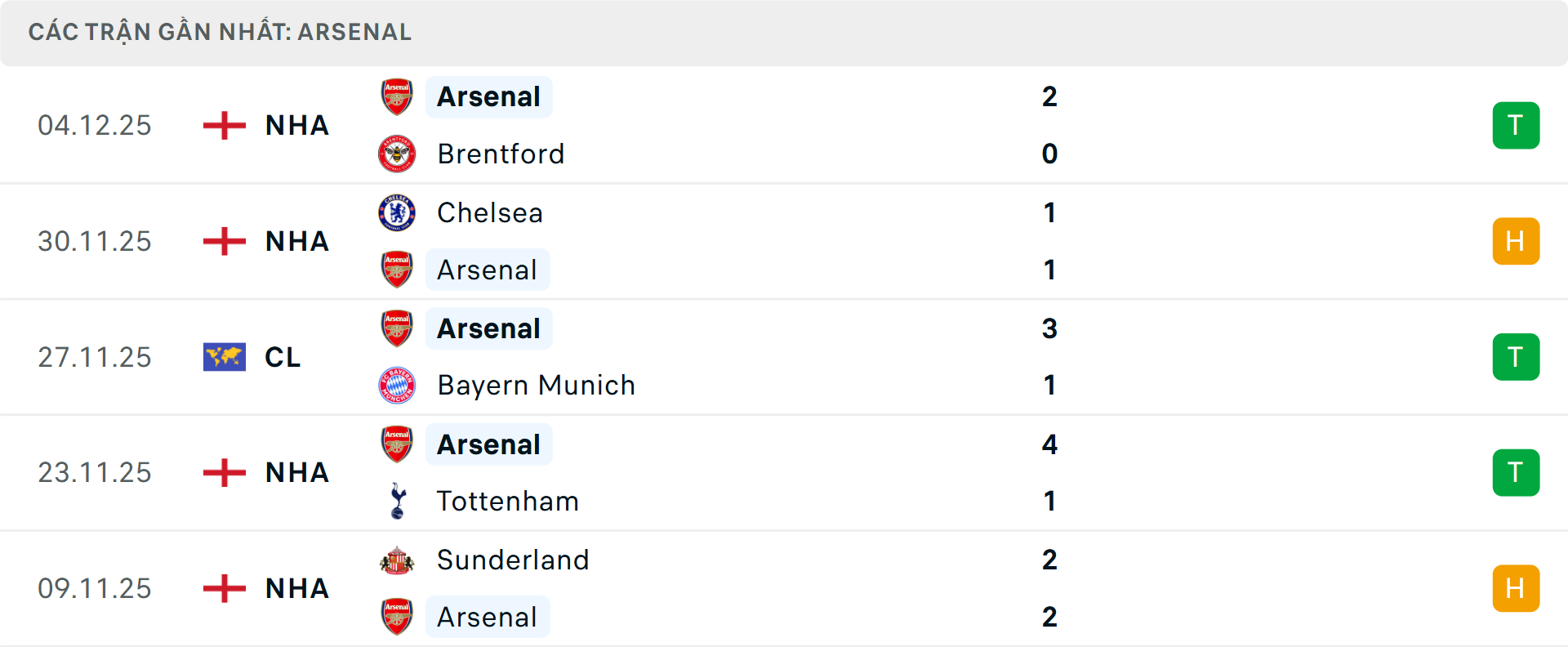This screenshot has width=1568, height=647.
Task: Click the orange H badge for Chelsea match
Action: (x=1516, y=242)
